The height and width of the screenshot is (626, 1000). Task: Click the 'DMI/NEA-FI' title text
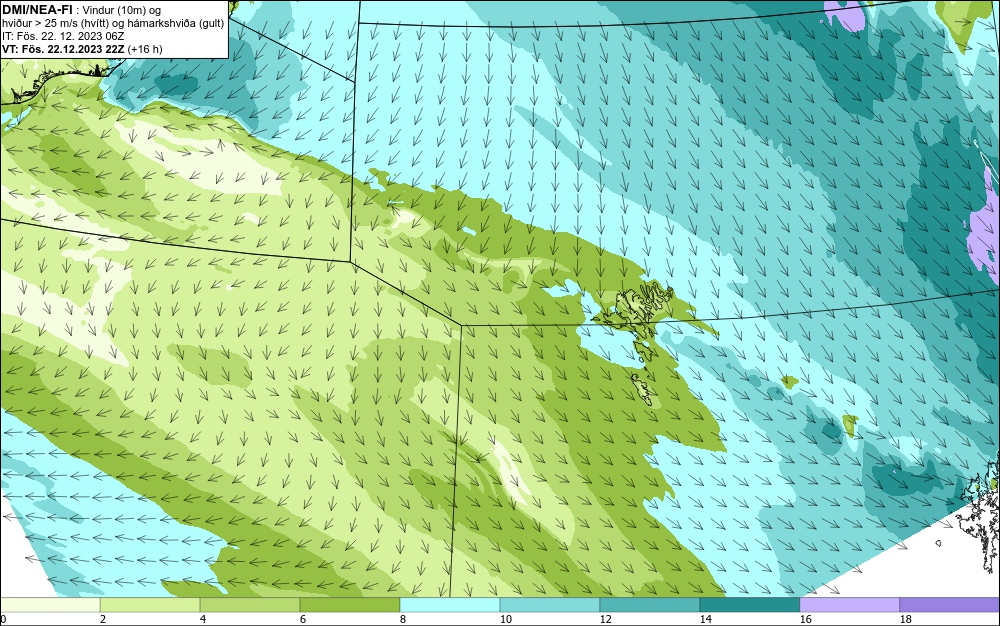click(37, 10)
